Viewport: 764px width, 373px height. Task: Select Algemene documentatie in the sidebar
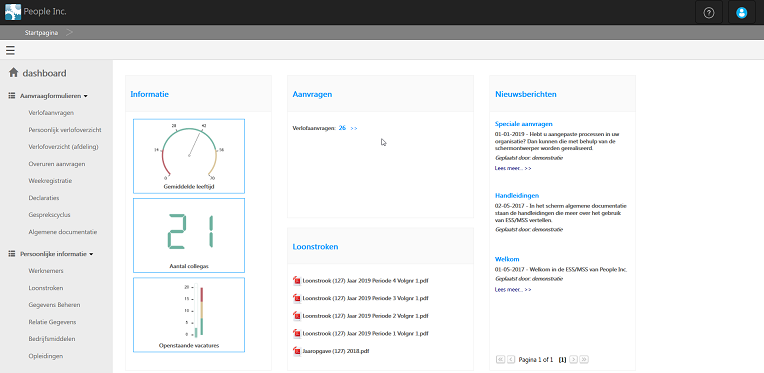pos(63,232)
